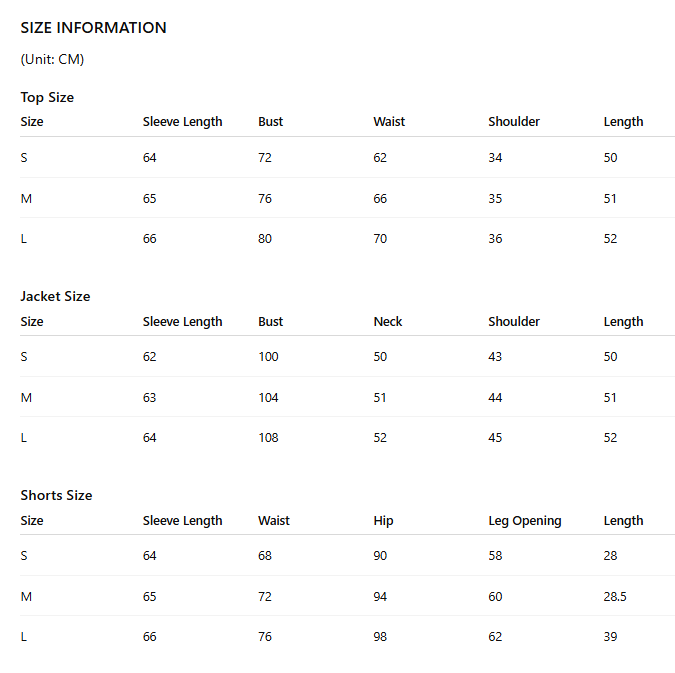Click bust value 80 in Top Size table
The image size is (675, 673).
pos(265,239)
